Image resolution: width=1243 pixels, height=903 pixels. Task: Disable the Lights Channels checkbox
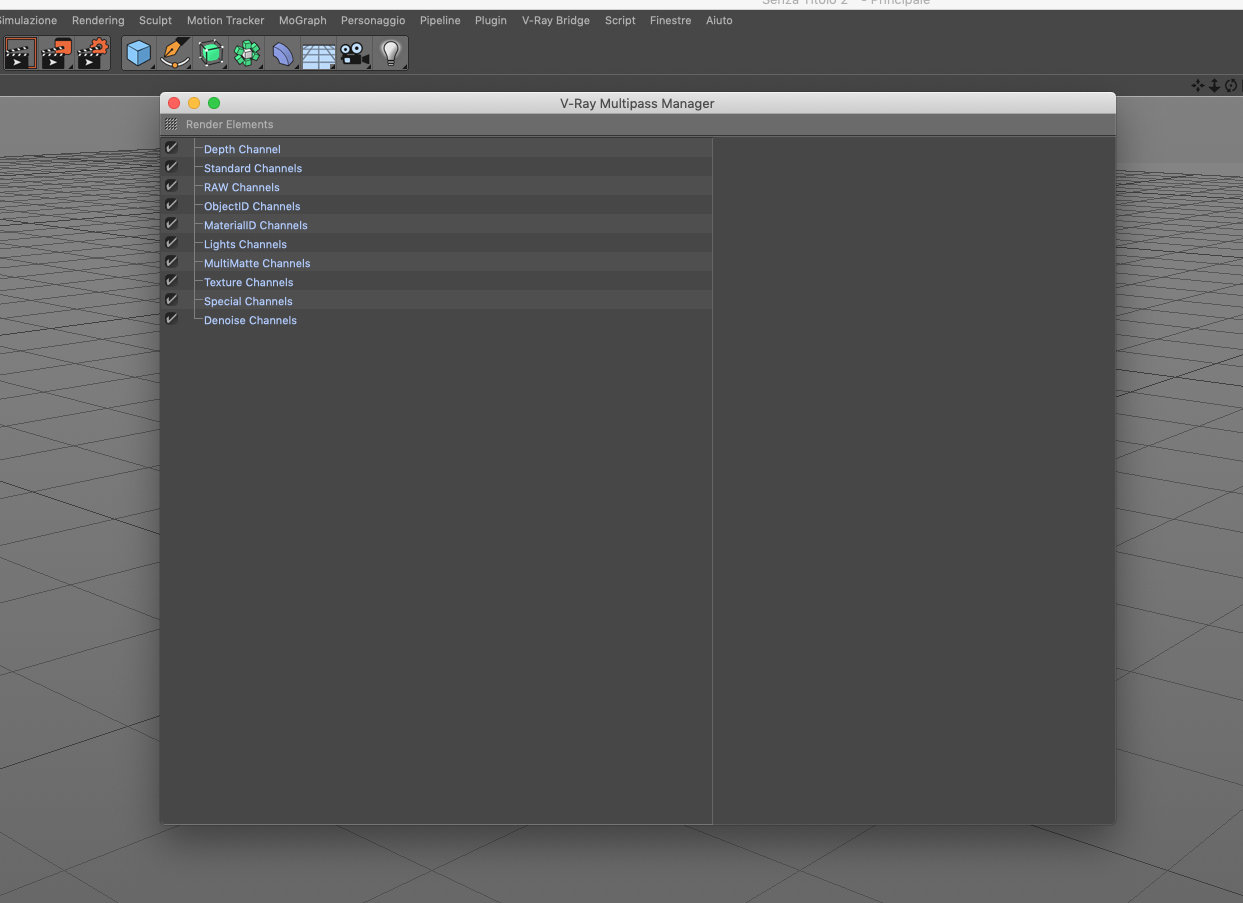click(171, 243)
